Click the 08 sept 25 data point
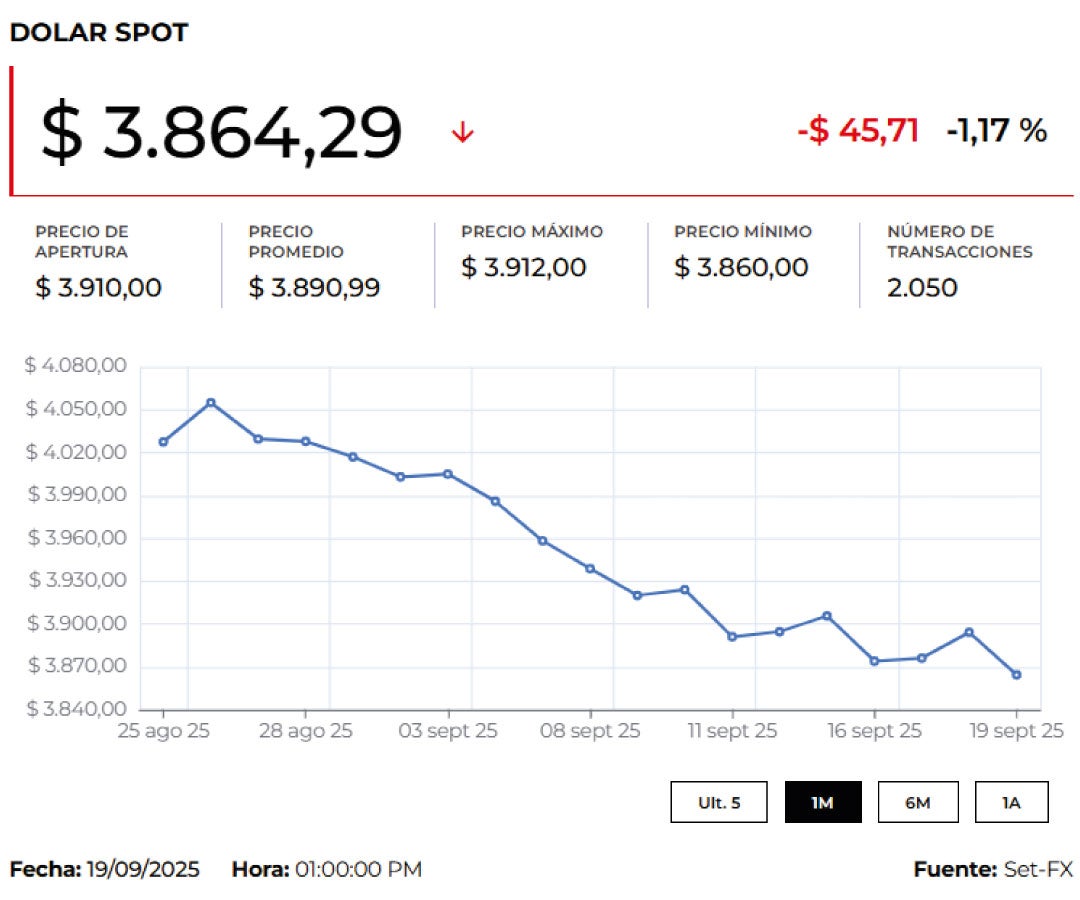 coord(590,569)
